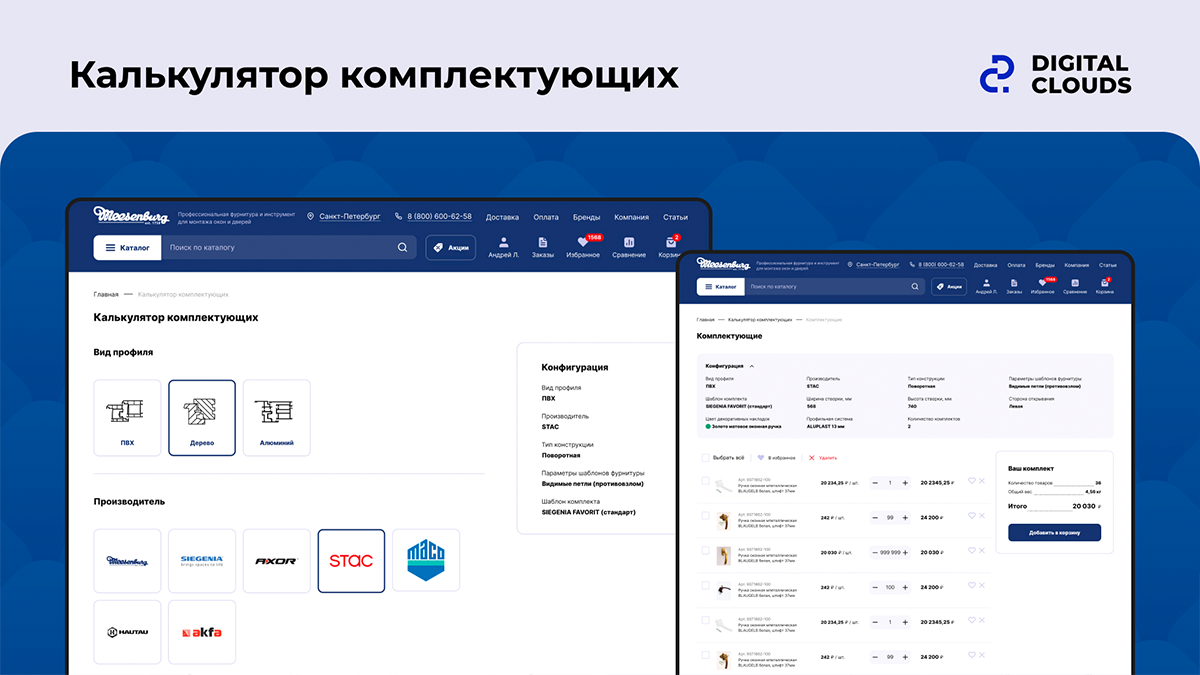Click the Moosenburg logo in the right window
1200x675 pixels.
(x=724, y=265)
